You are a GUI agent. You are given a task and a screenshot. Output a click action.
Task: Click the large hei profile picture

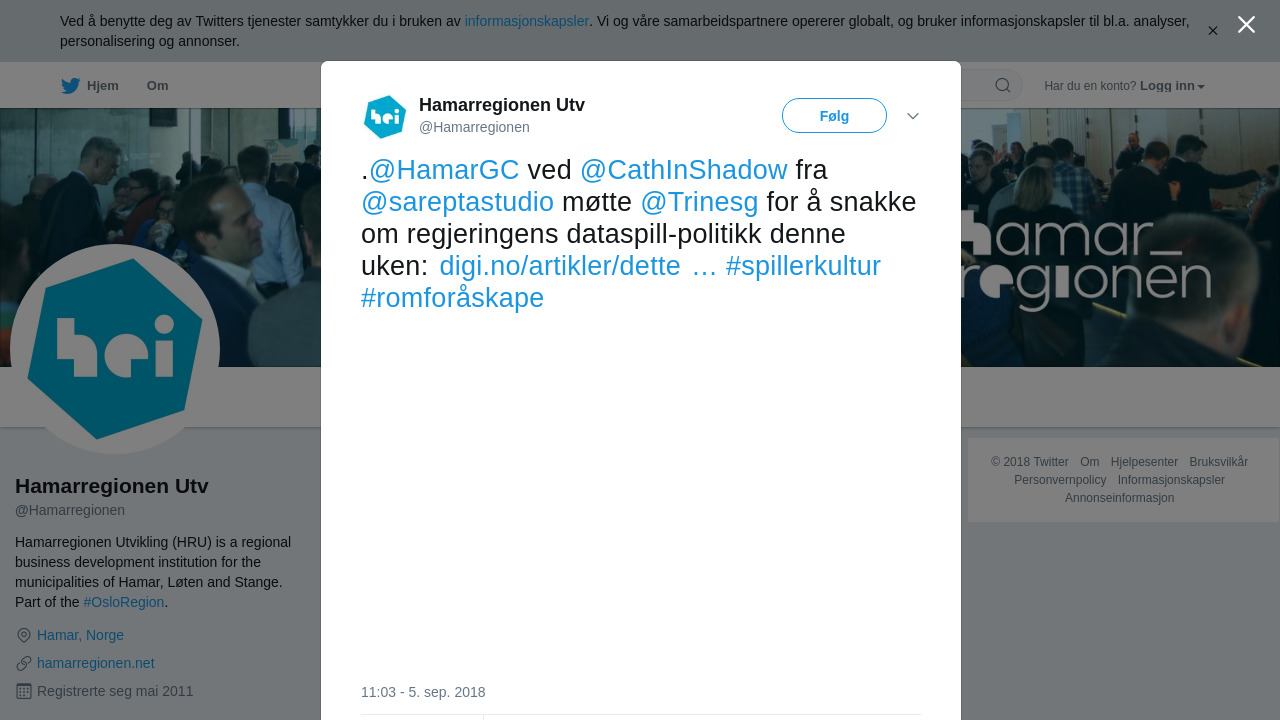point(115,349)
